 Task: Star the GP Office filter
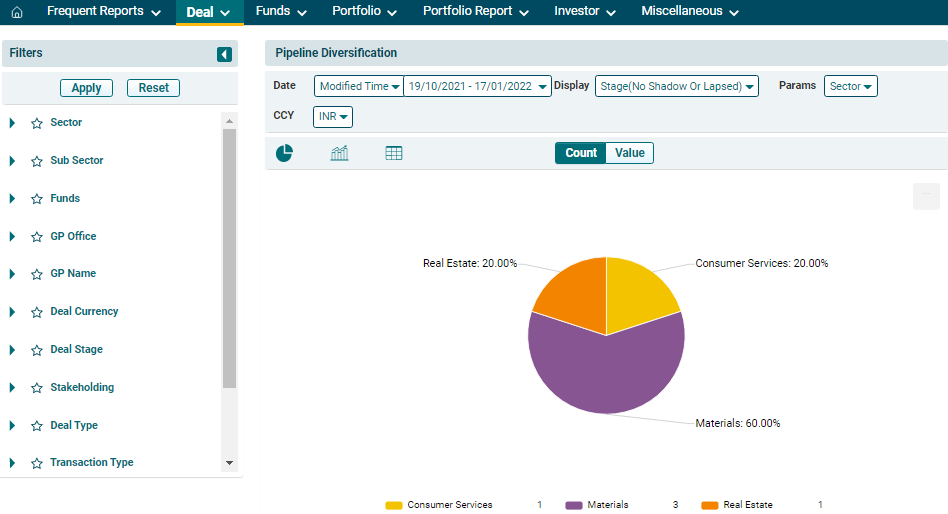click(37, 237)
